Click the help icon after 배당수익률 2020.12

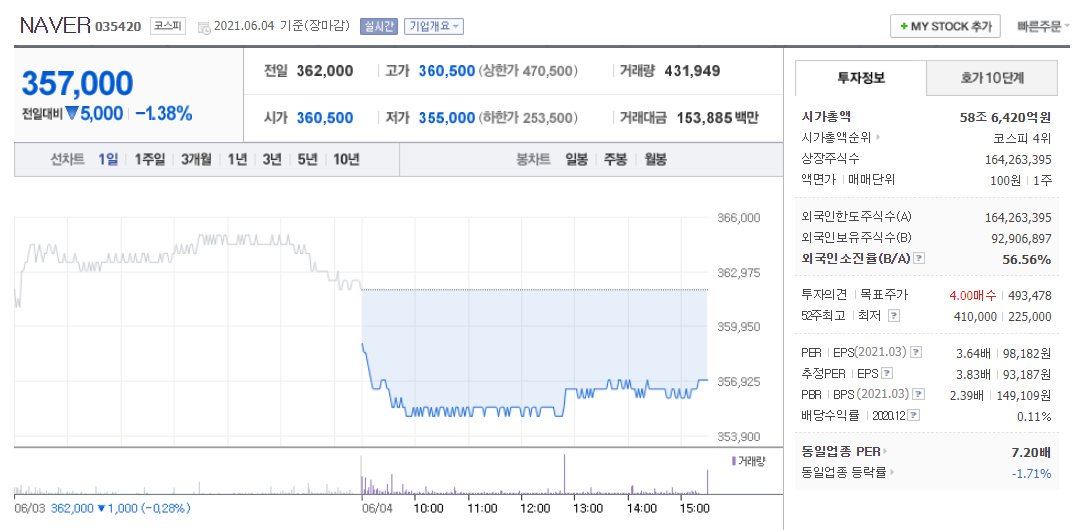point(914,415)
